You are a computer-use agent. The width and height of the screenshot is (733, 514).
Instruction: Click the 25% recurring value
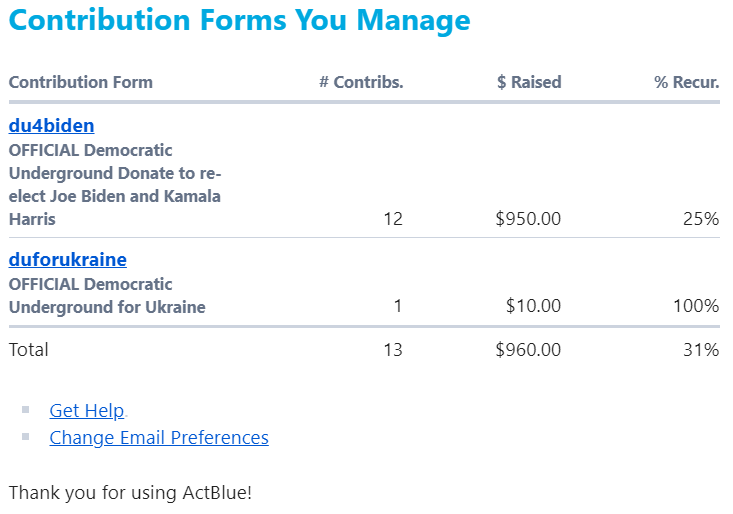pyautogui.click(x=700, y=219)
